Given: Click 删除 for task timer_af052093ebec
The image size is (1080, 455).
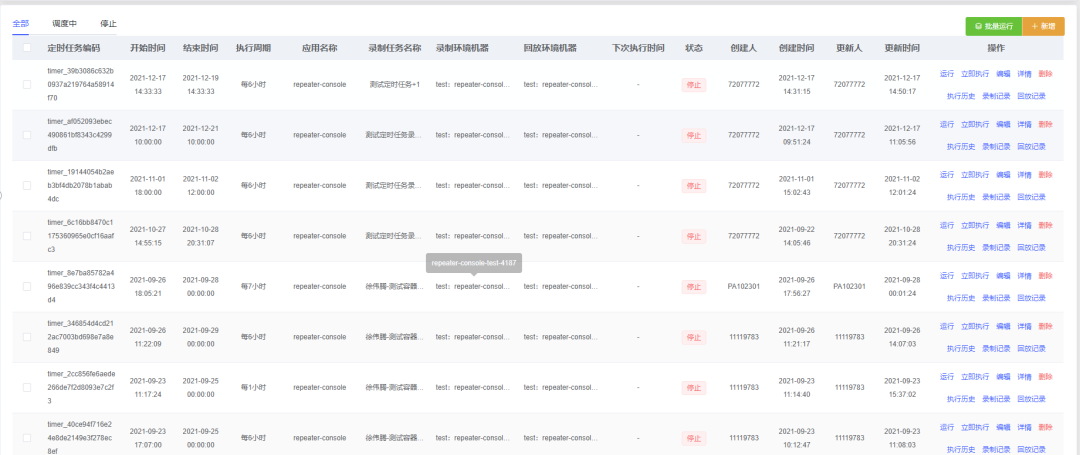Looking at the screenshot, I should click(1045, 124).
